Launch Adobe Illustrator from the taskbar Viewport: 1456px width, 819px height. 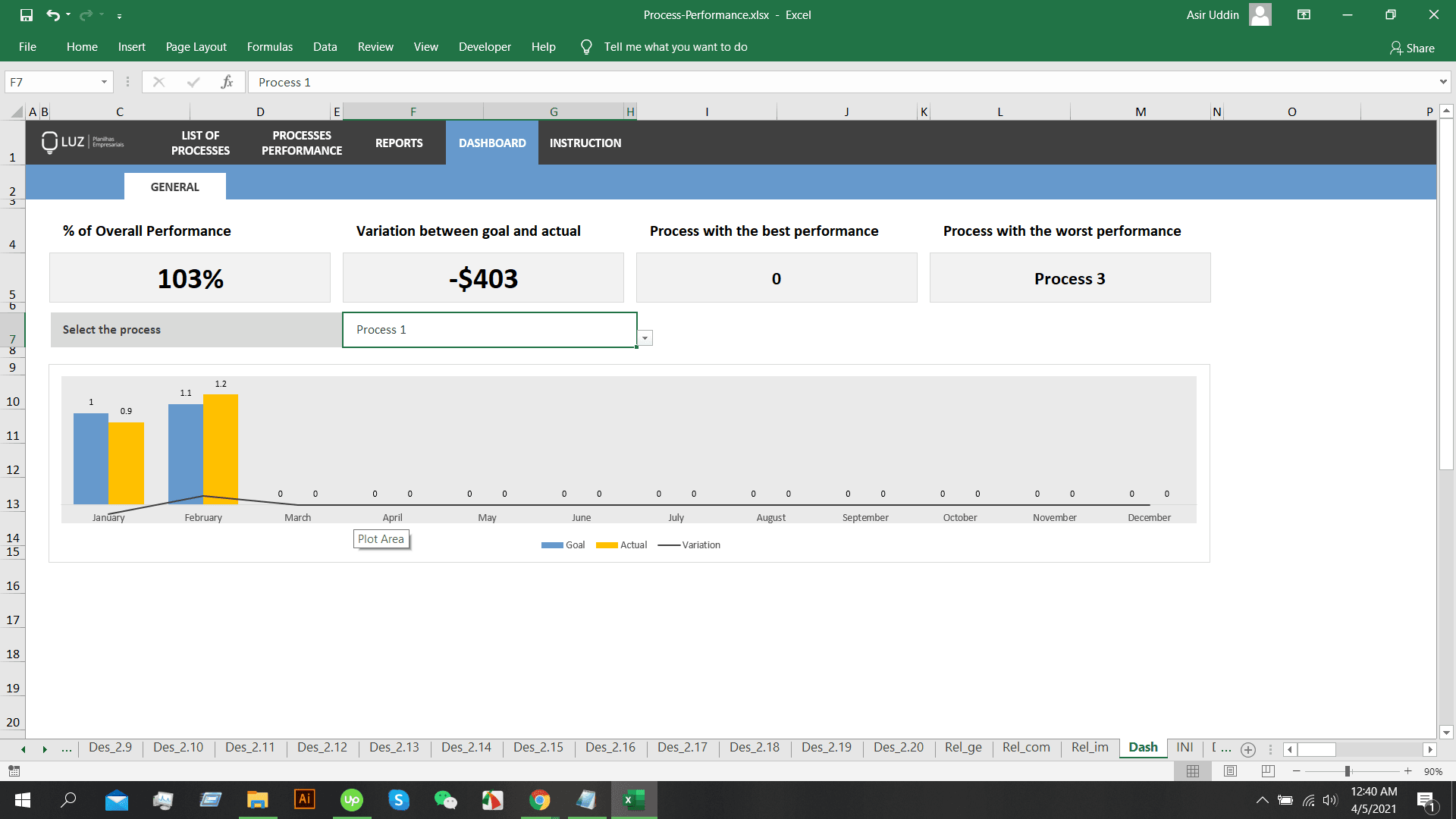coord(304,800)
